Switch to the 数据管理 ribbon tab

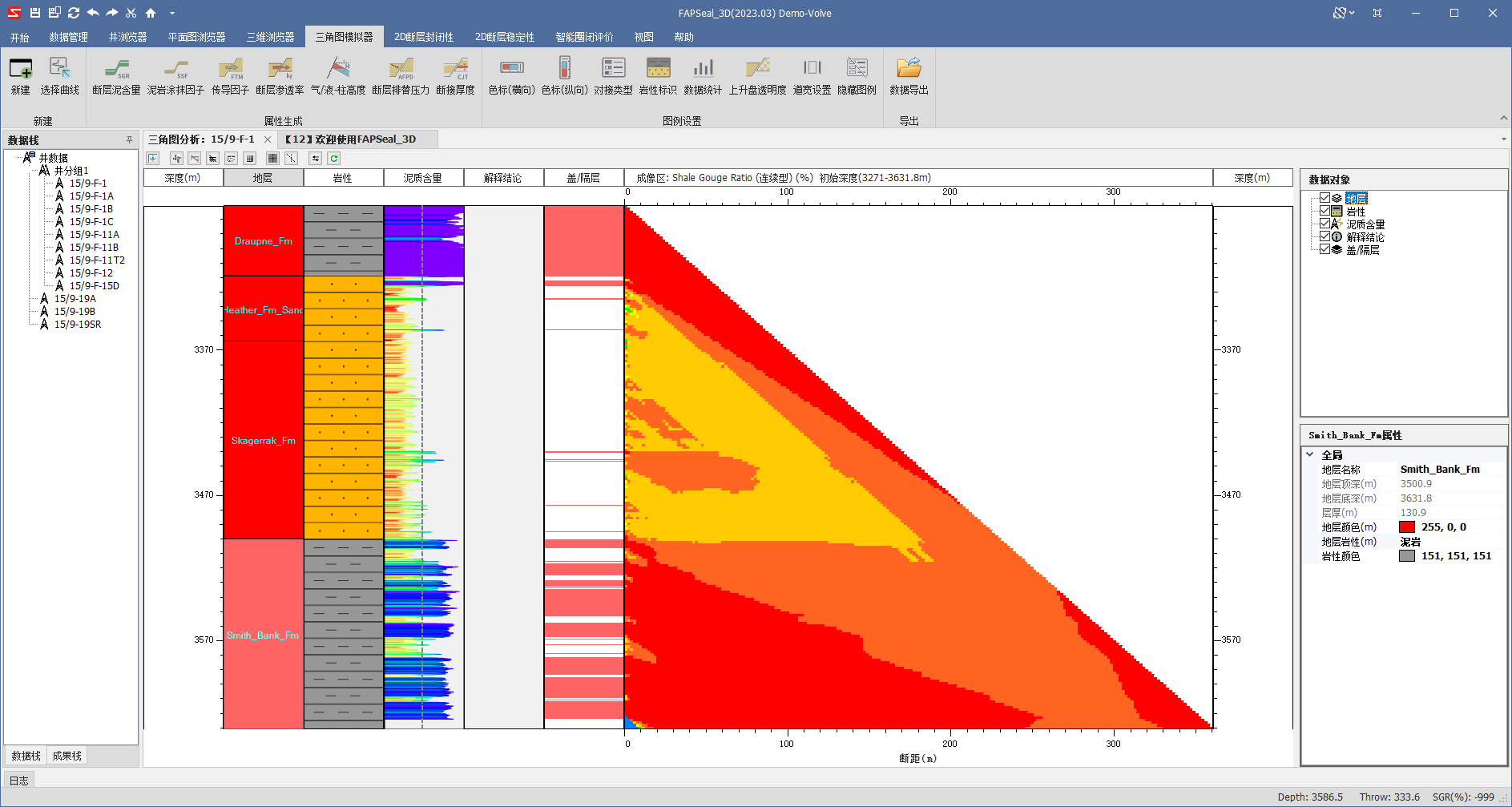pos(69,37)
